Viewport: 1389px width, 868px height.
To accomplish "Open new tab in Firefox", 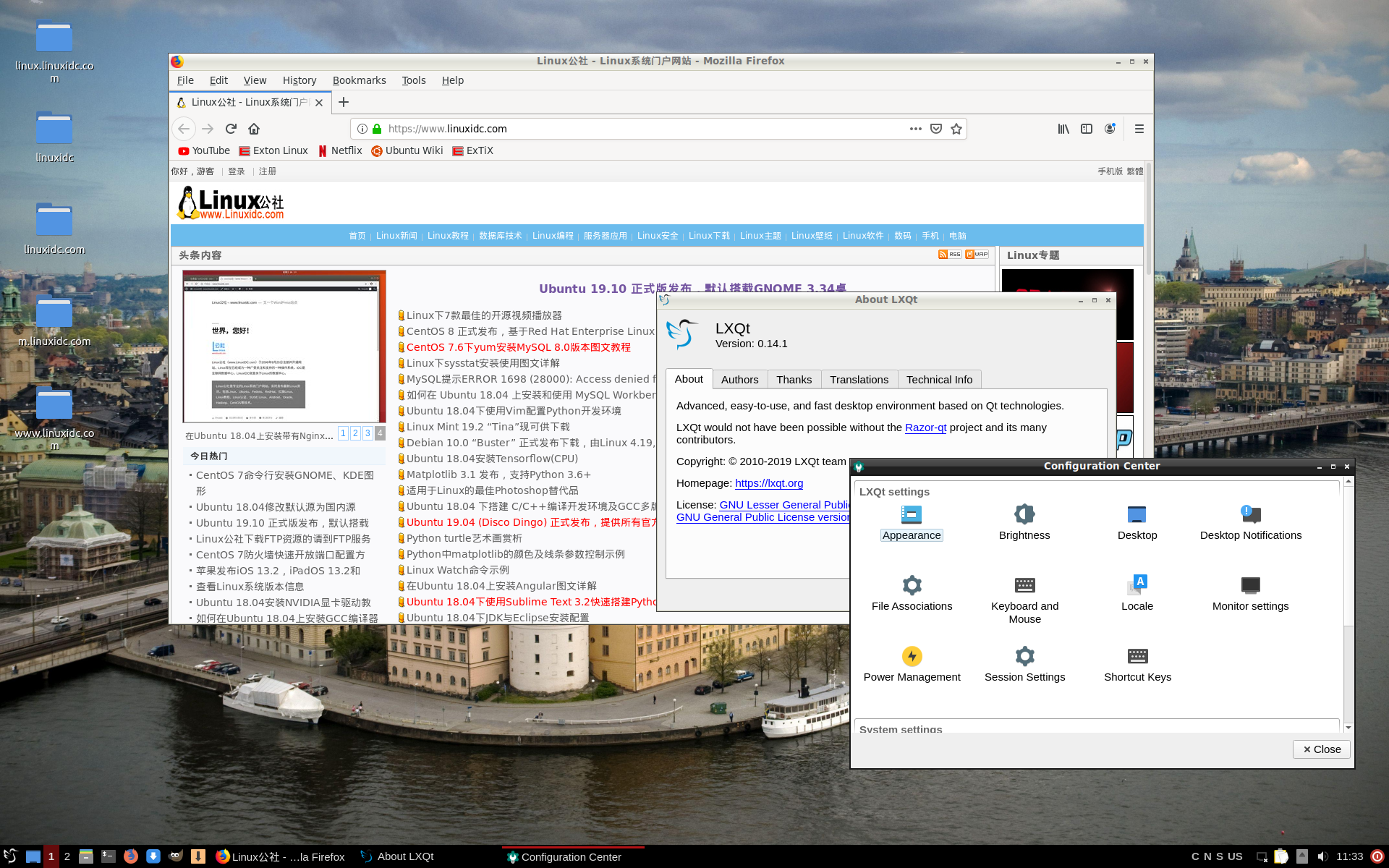I will pyautogui.click(x=344, y=102).
